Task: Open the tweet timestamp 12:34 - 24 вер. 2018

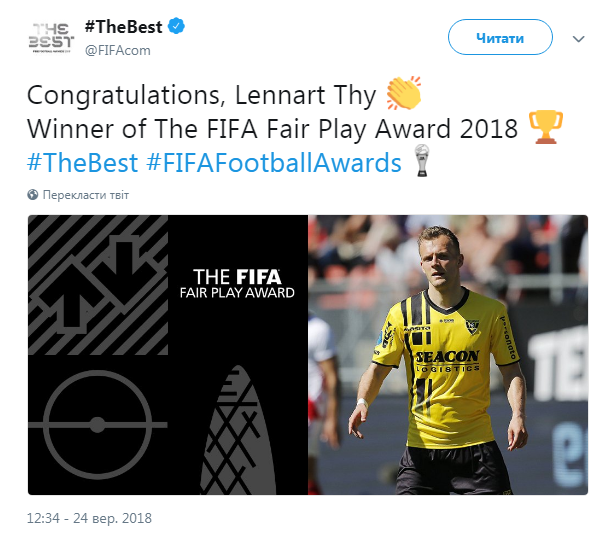Action: pos(89,519)
